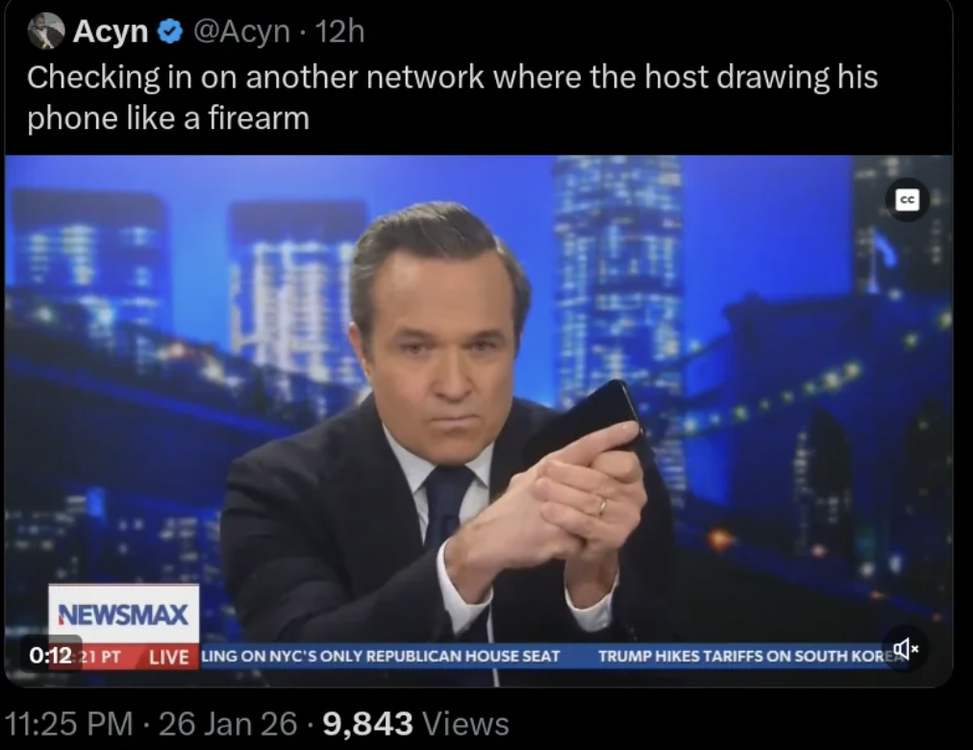Toggle closed captions CC button
Screen dimensions: 973x750
[x=907, y=200]
